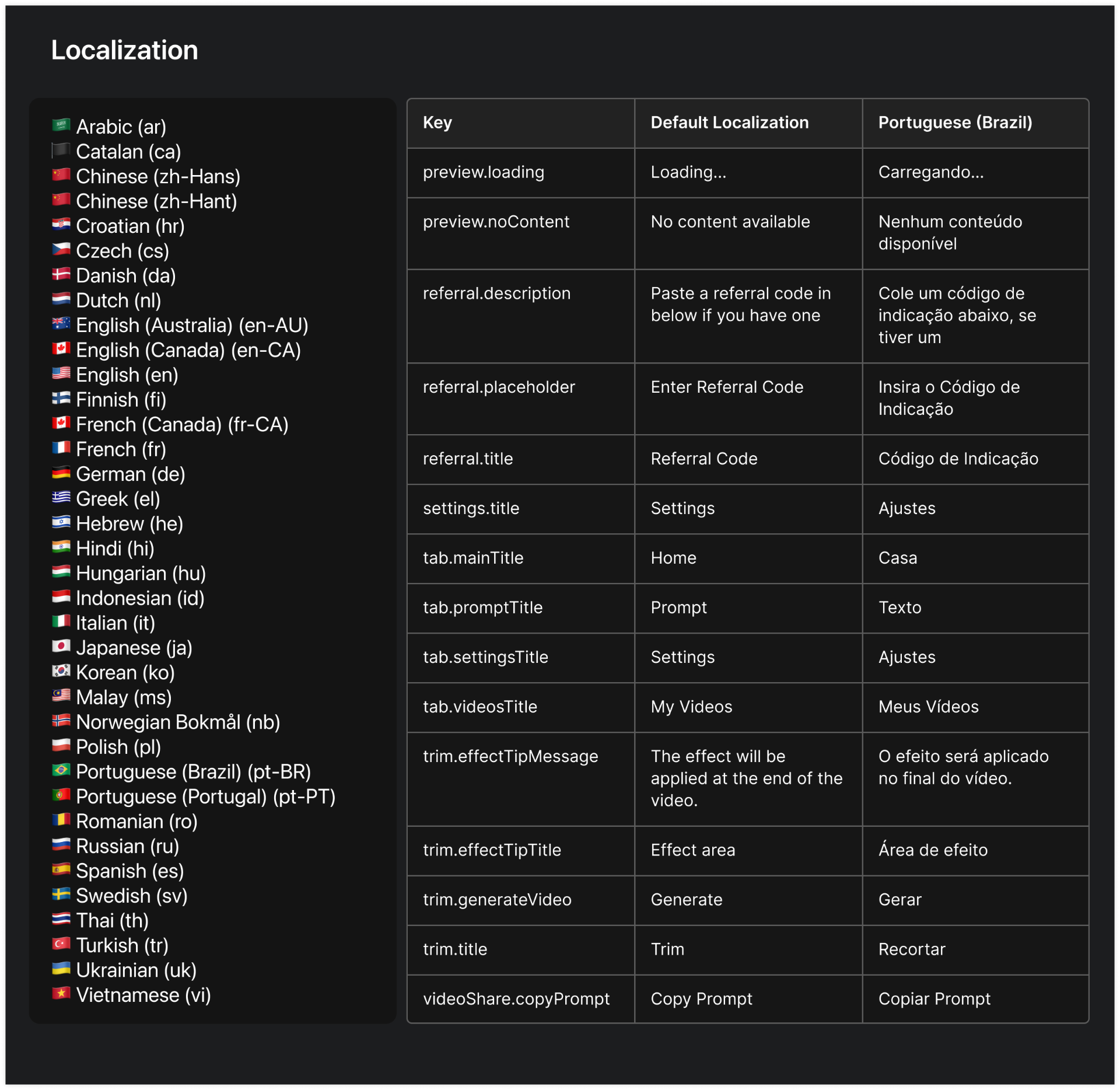Screen dimensions: 1120x1090
Task: Click the Greek flag icon
Action: pyautogui.click(x=61, y=498)
